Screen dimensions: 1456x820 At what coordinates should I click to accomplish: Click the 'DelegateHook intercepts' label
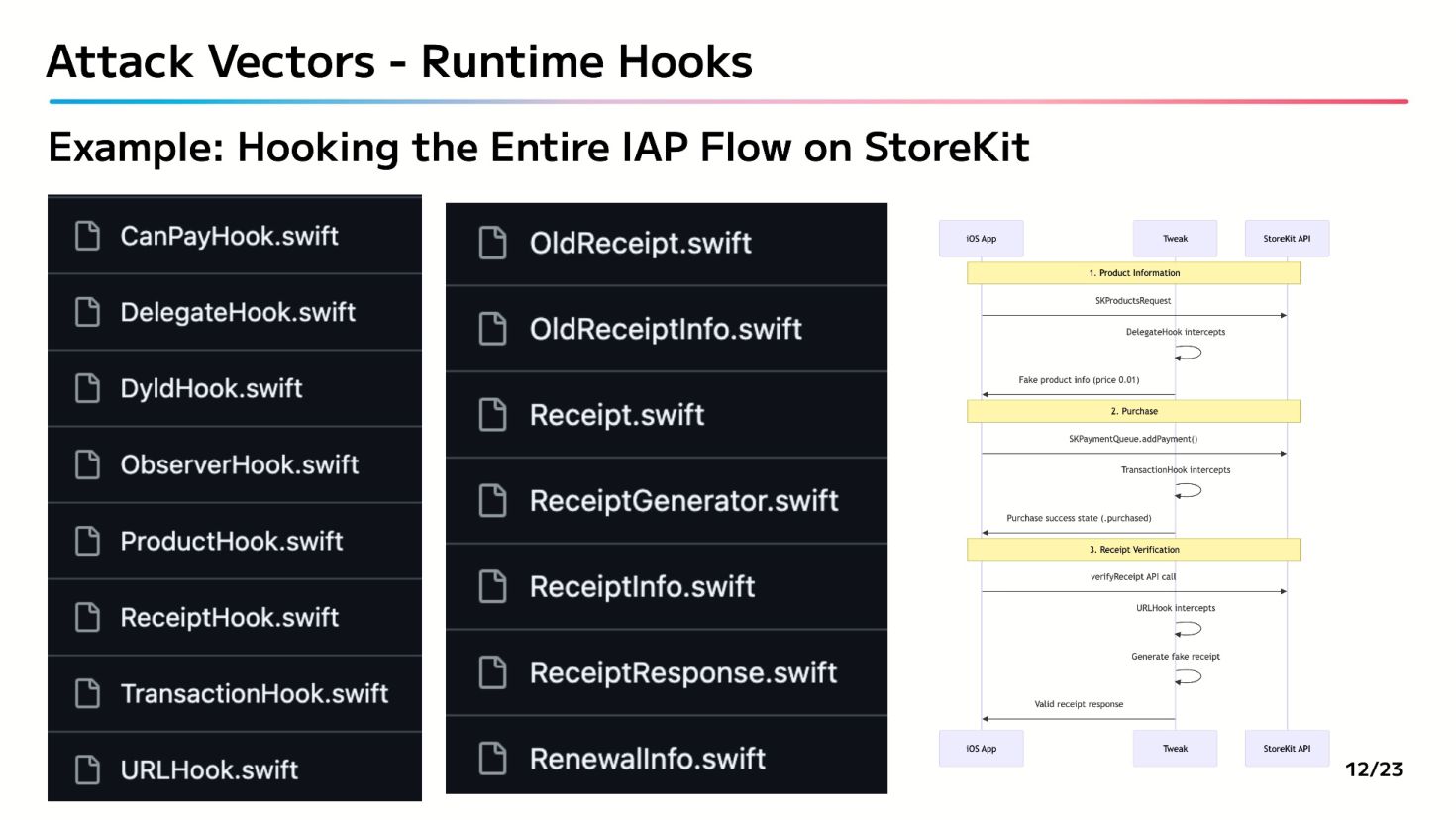[x=1176, y=332]
